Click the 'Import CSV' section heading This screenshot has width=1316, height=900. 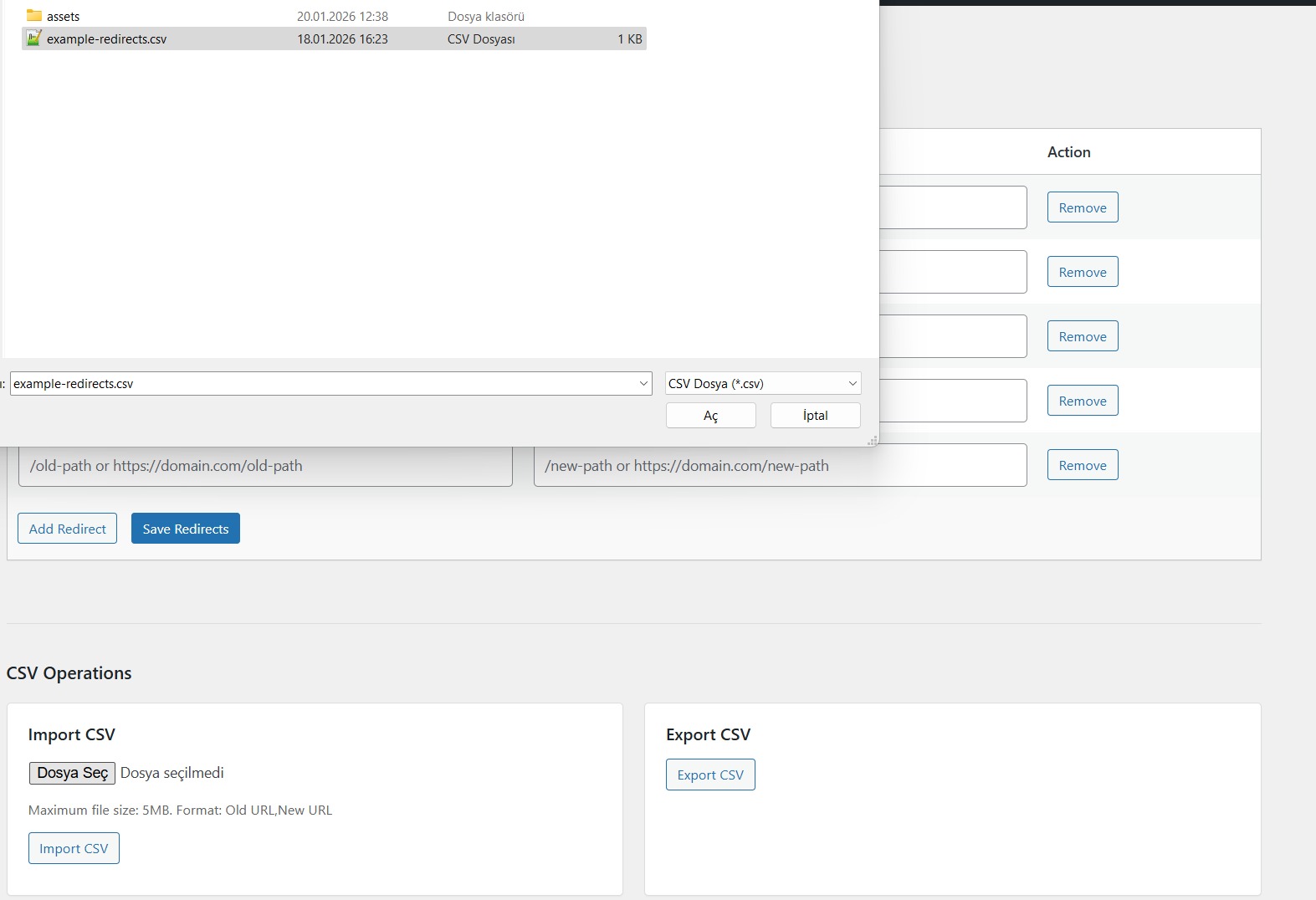(71, 734)
